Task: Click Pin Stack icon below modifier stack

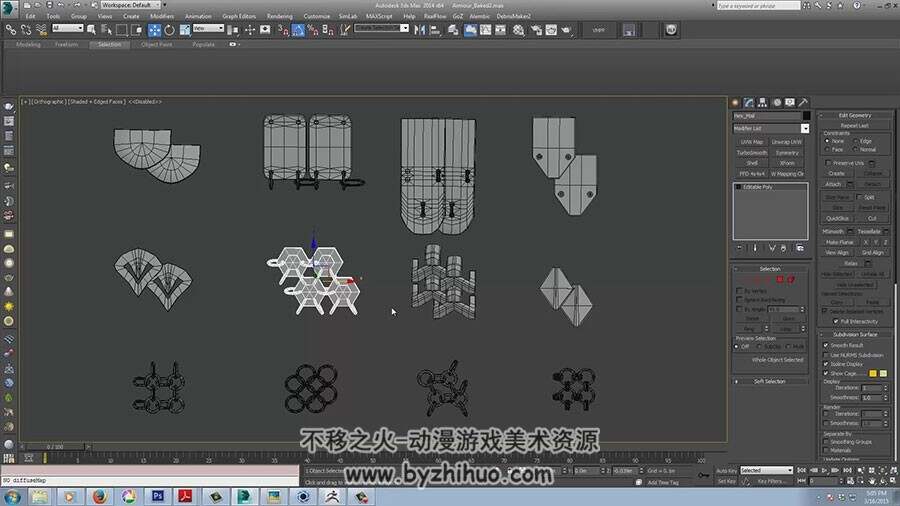Action: tap(739, 248)
